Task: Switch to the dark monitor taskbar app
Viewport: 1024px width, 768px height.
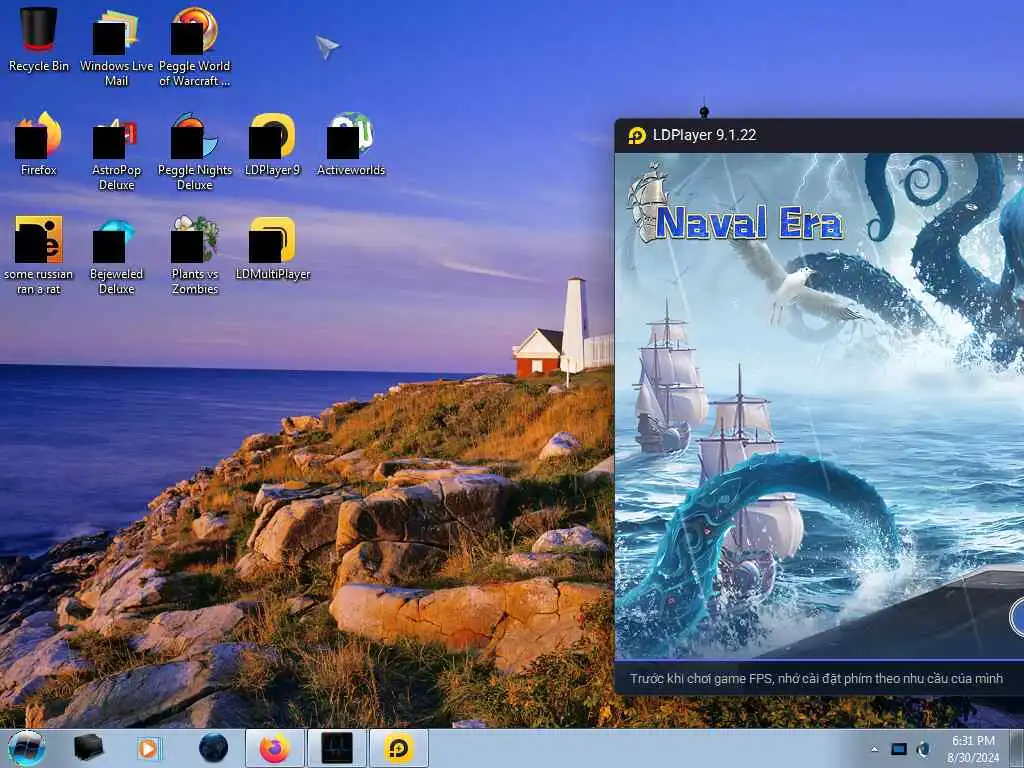Action: point(337,748)
